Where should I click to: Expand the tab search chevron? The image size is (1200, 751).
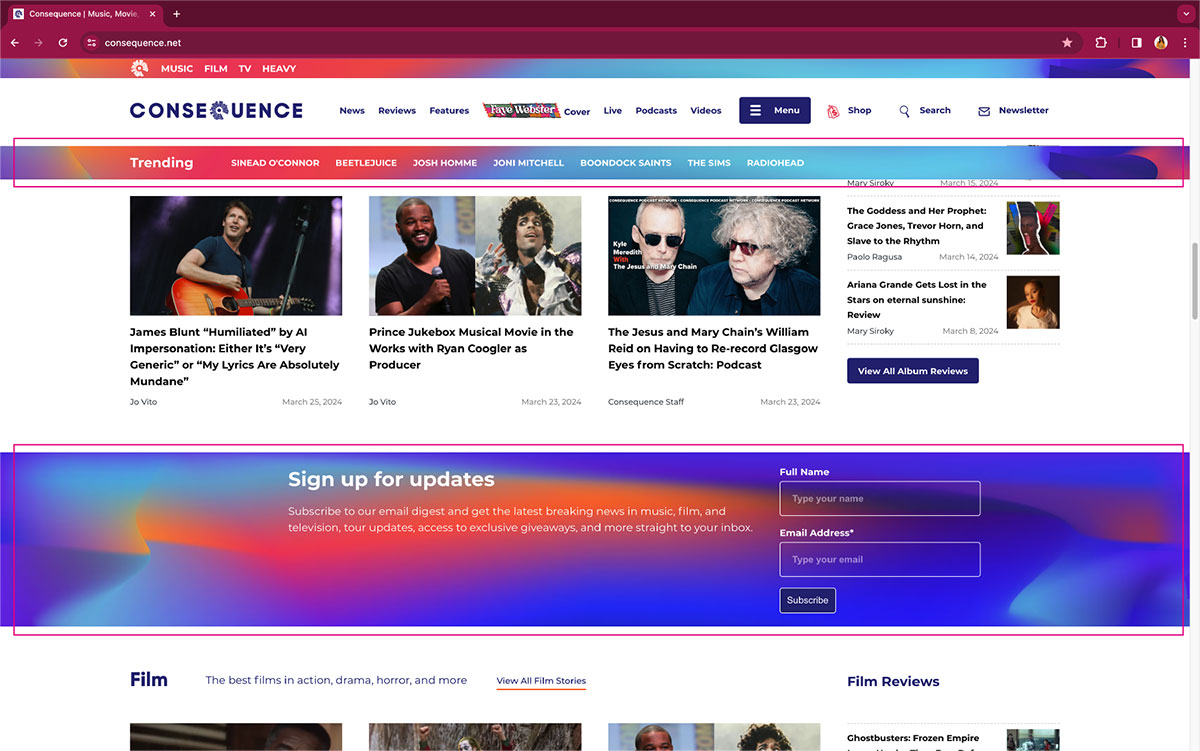1185,14
